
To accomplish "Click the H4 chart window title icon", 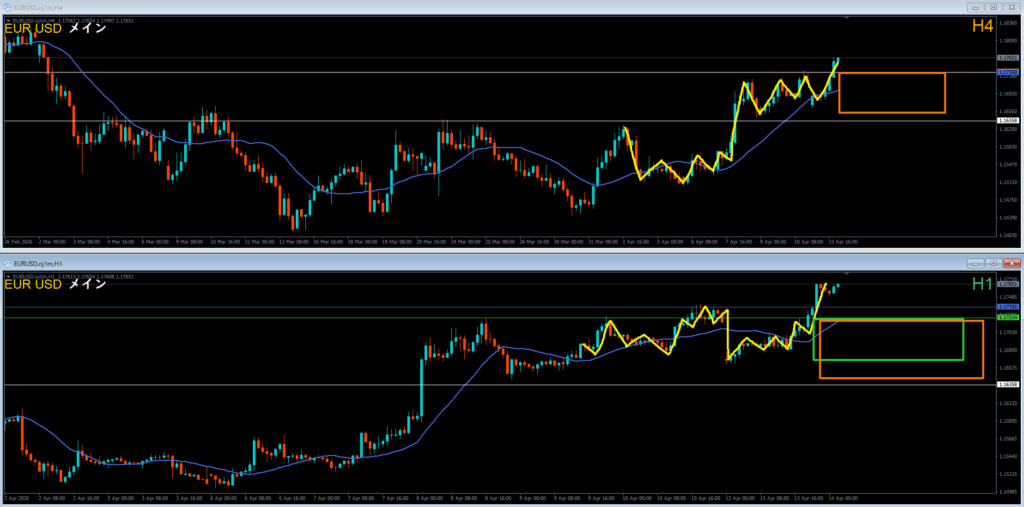I will click(7, 7).
